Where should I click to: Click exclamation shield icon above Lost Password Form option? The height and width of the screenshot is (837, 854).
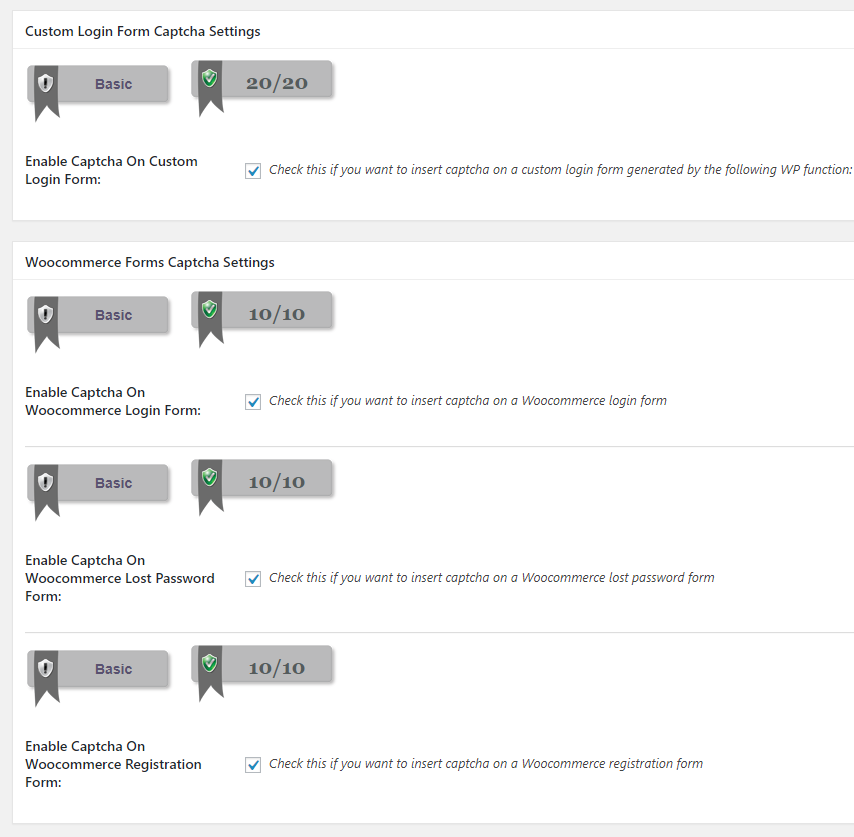[x=45, y=482]
